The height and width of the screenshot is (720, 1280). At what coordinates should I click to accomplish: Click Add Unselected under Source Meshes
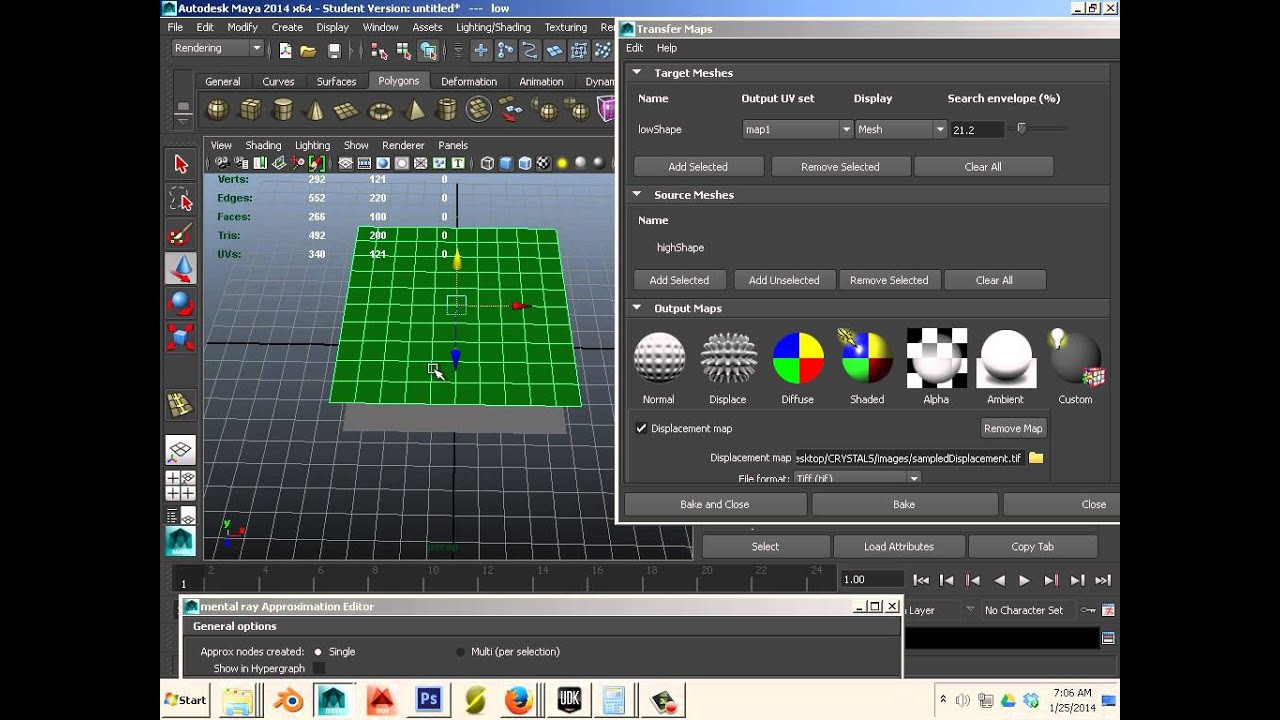pyautogui.click(x=784, y=280)
